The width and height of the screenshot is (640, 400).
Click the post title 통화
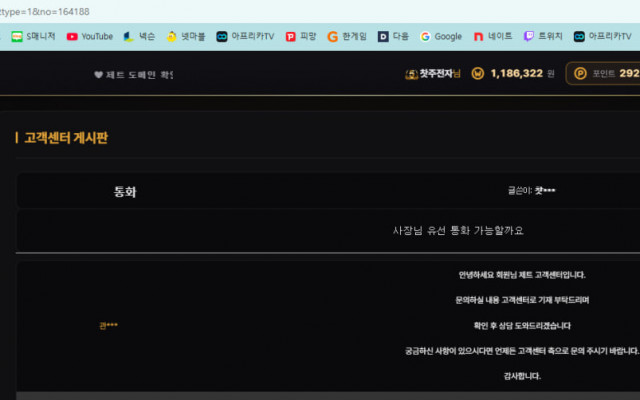125,192
